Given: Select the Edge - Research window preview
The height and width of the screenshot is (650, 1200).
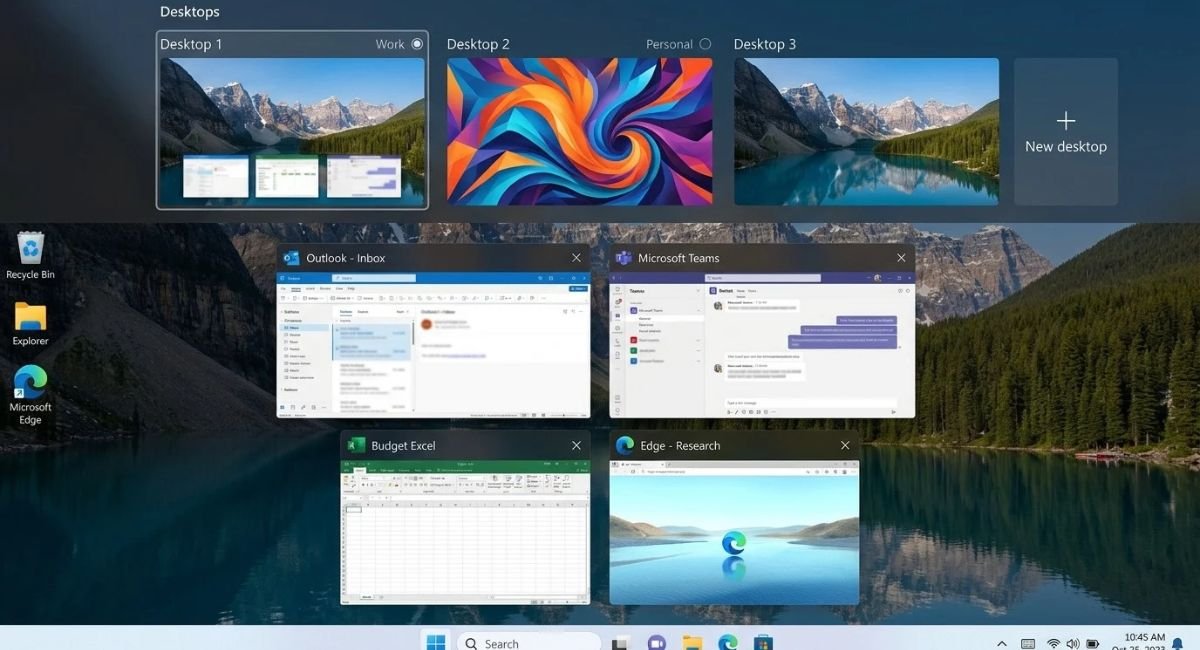Looking at the screenshot, I should tap(734, 532).
